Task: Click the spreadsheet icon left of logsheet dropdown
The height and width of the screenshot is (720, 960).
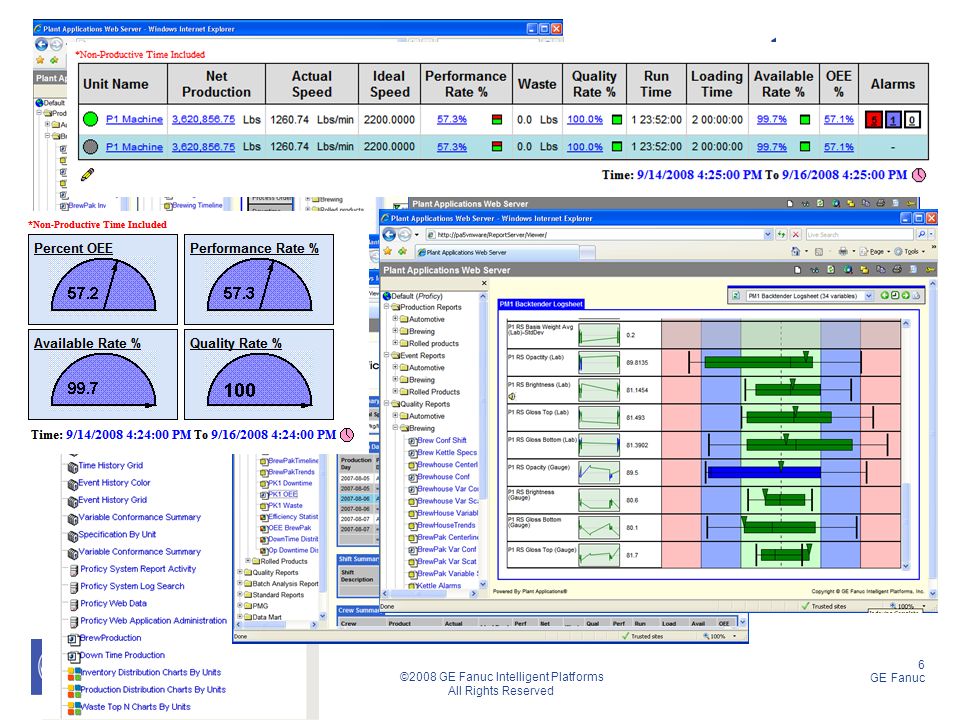Action: click(x=737, y=296)
